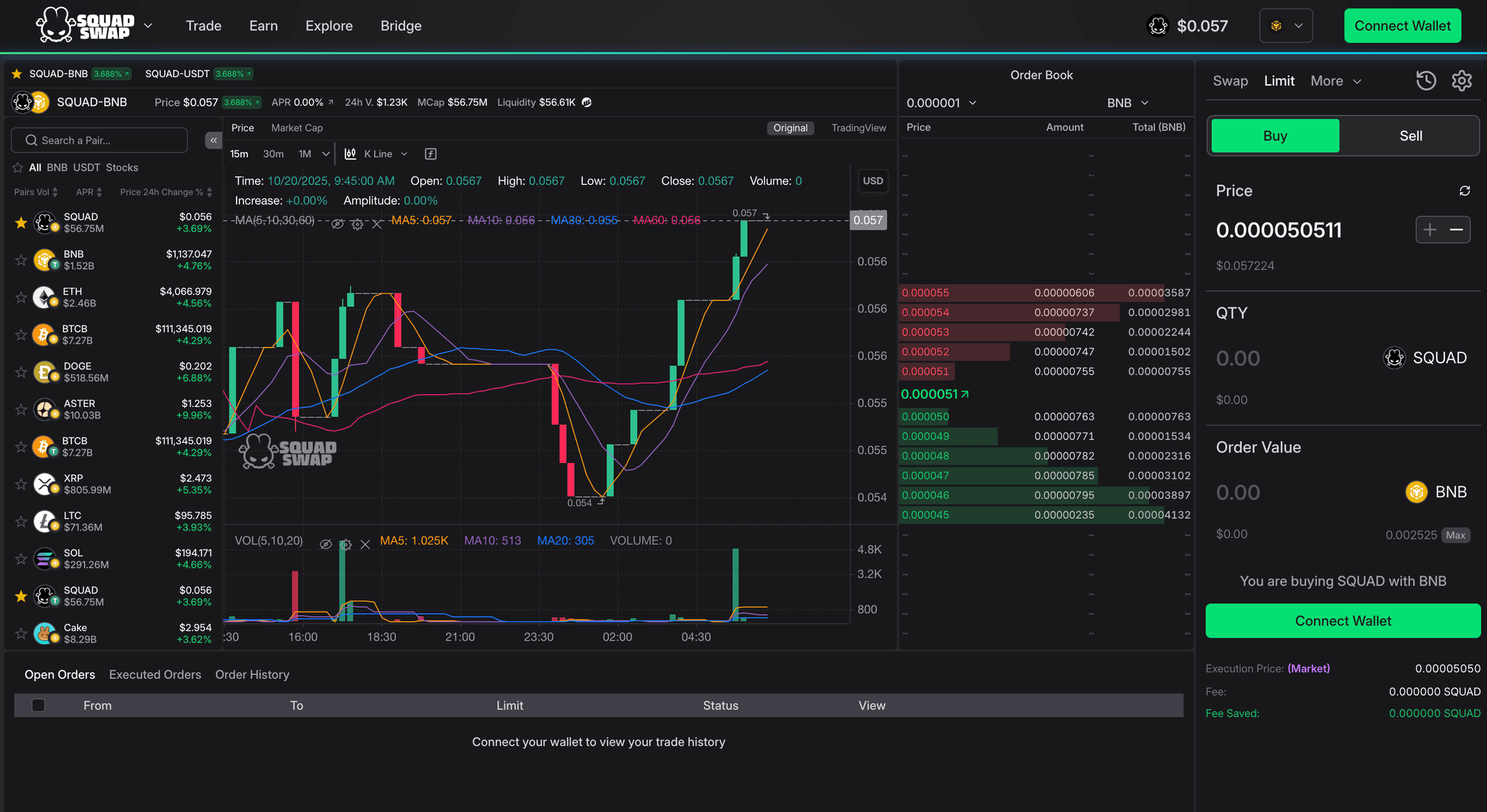The image size is (1487, 812).
Task: Hide the volume indicator with its eye icon
Action: (x=325, y=544)
